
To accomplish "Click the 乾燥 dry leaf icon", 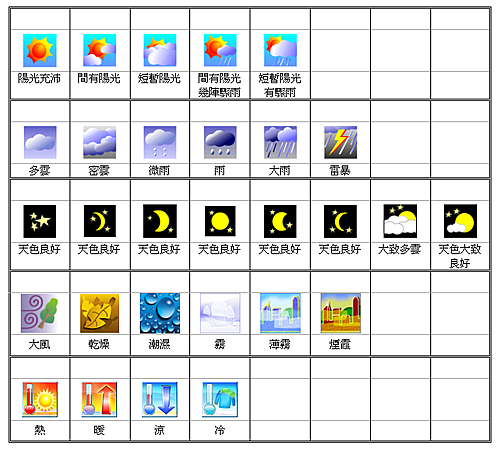I will (100, 313).
